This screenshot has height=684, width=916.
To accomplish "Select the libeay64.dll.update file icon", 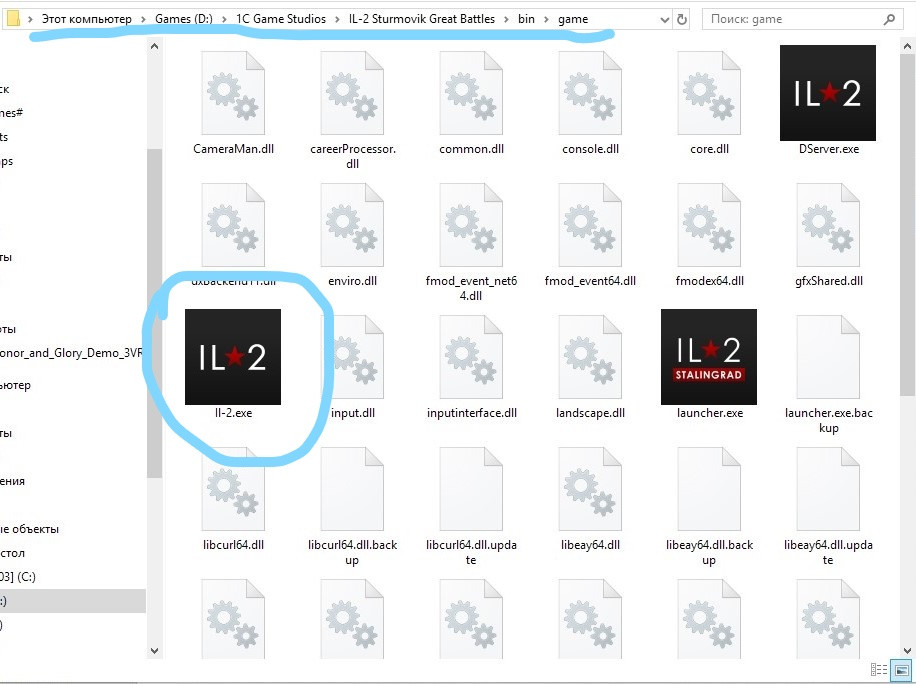I will click(x=828, y=489).
